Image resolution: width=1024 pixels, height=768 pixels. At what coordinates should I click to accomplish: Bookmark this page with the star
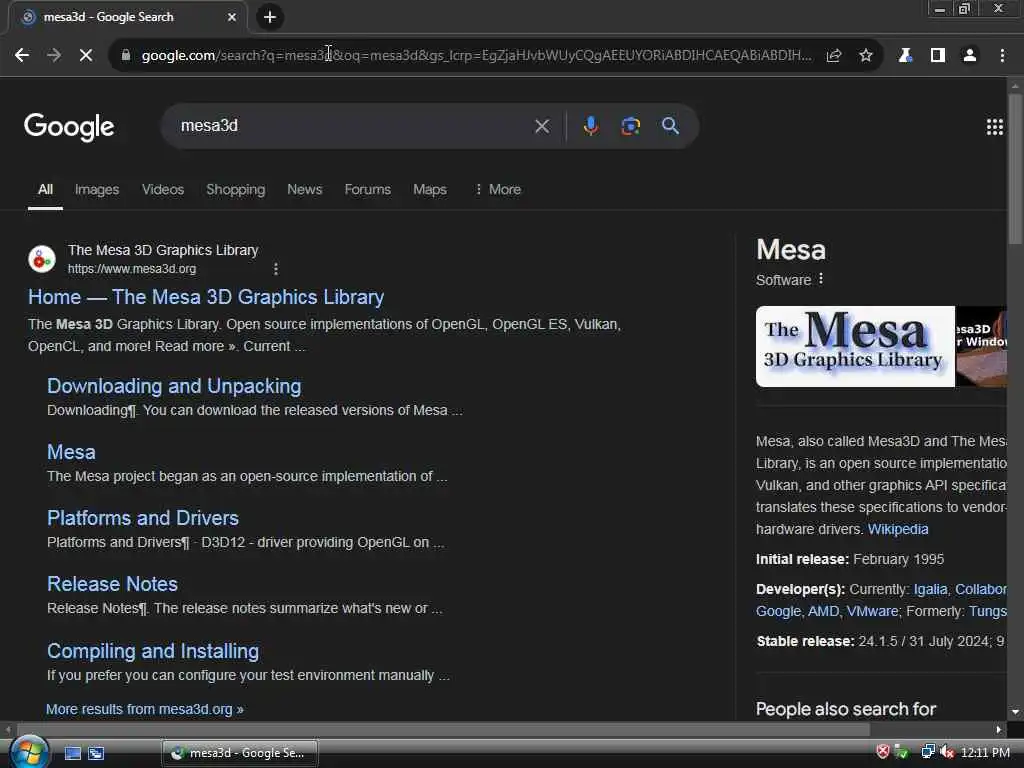pos(866,56)
